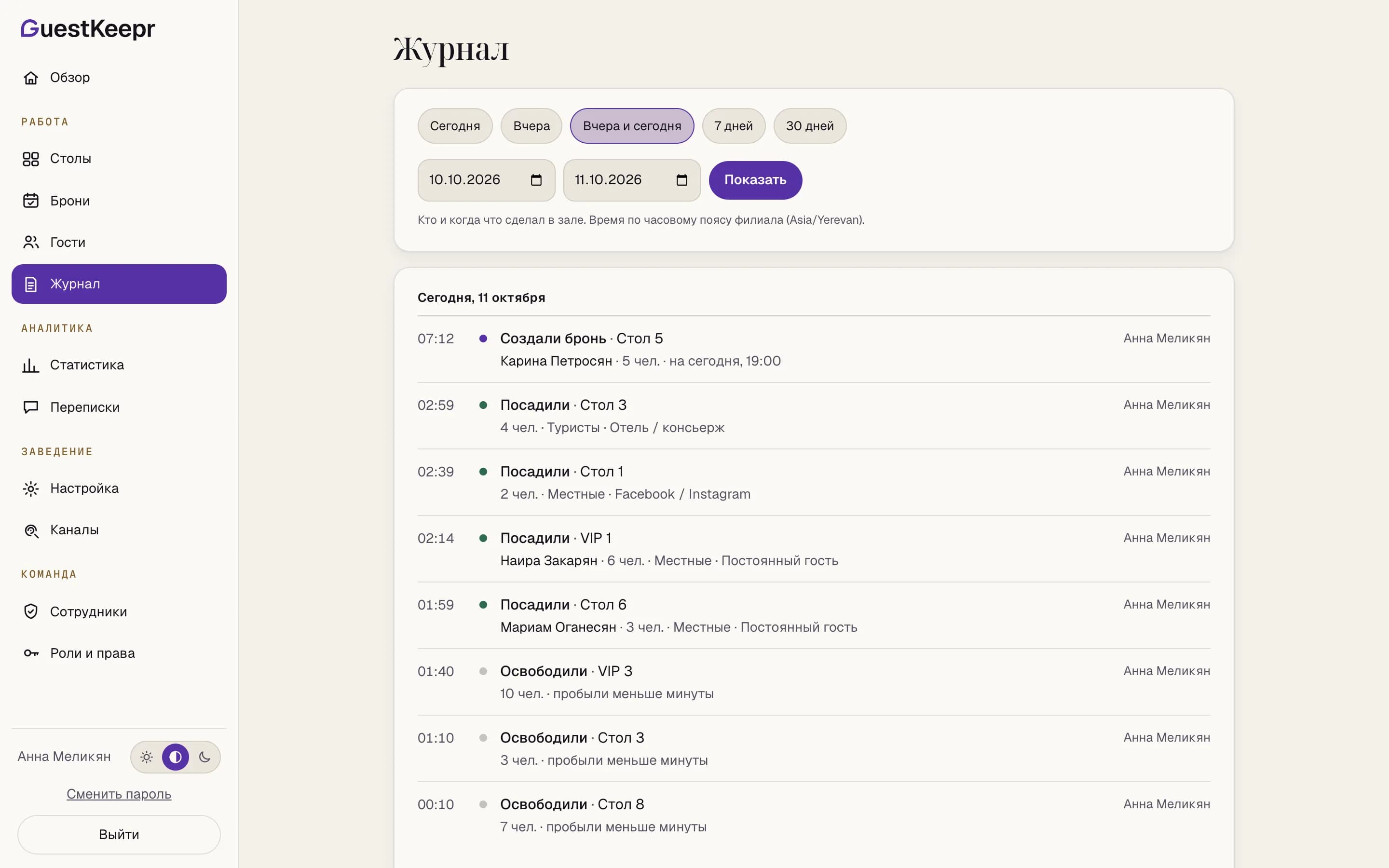Go to Брони in the sidebar

119,200
